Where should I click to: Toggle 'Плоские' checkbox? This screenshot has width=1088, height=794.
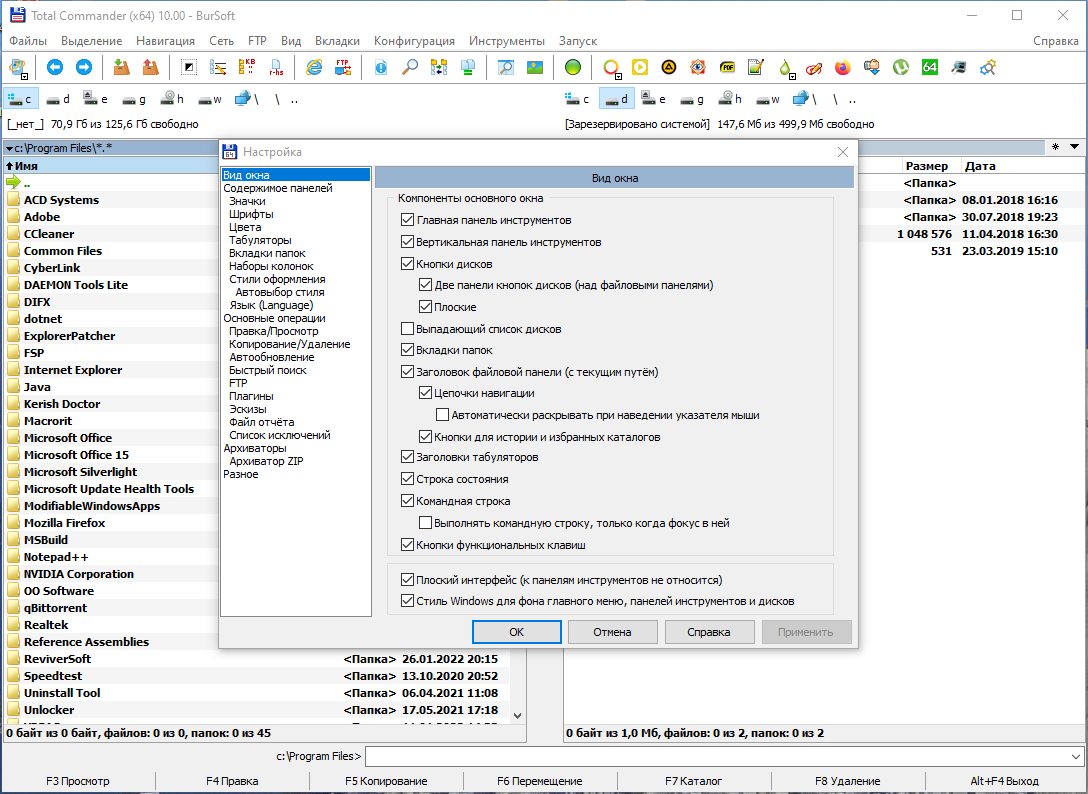tap(425, 307)
